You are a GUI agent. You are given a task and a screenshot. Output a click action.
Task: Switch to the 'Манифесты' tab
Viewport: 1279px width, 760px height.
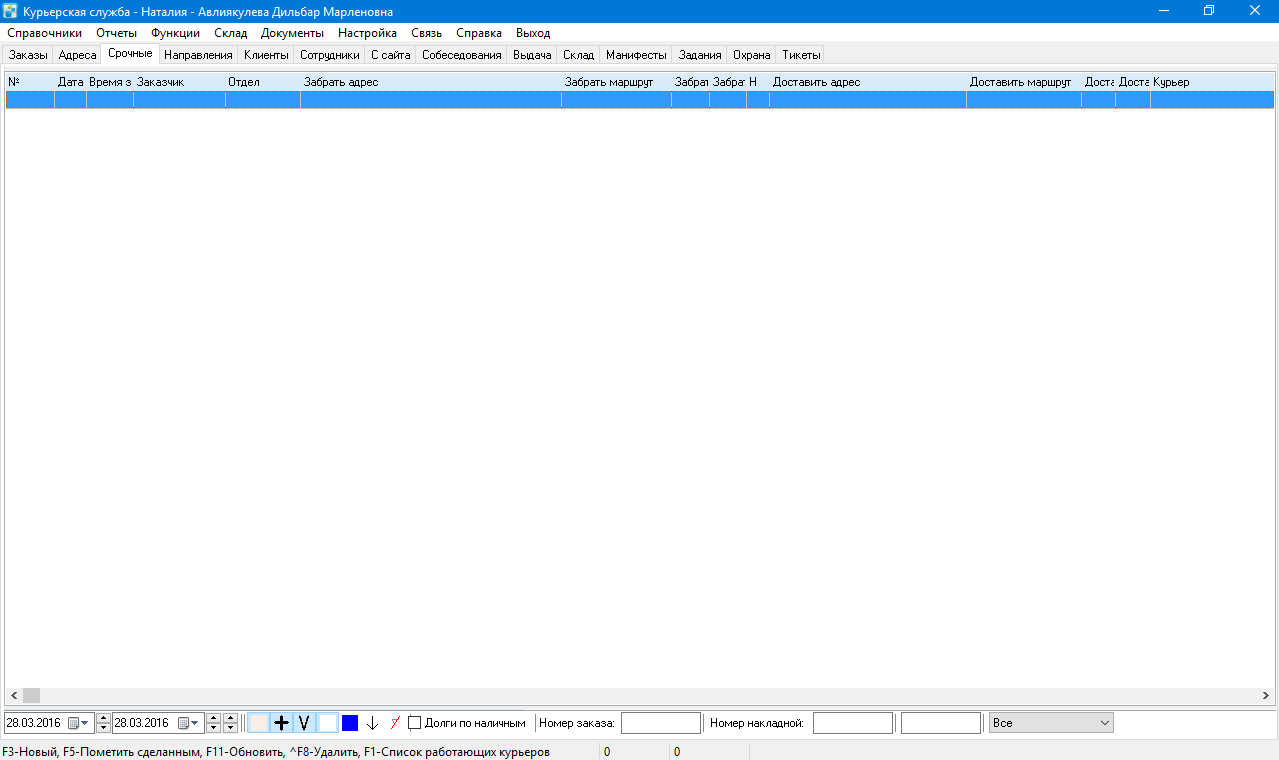[x=636, y=55]
